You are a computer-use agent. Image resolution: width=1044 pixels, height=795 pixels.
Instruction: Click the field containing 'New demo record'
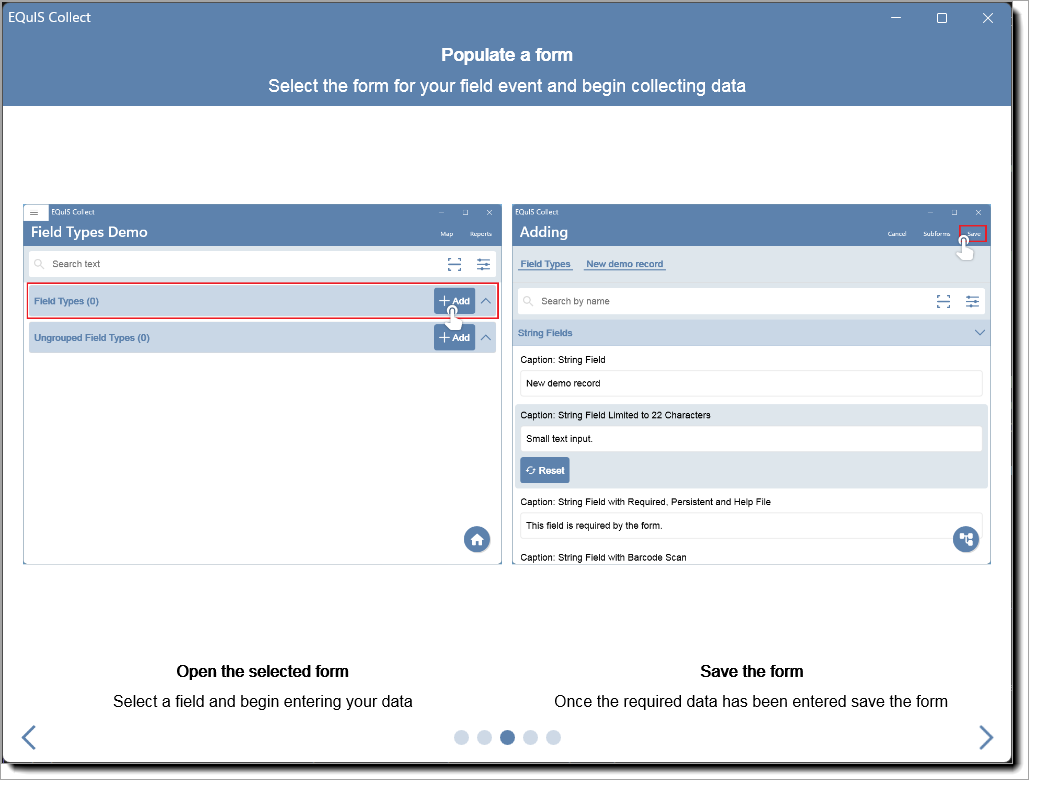coord(751,384)
